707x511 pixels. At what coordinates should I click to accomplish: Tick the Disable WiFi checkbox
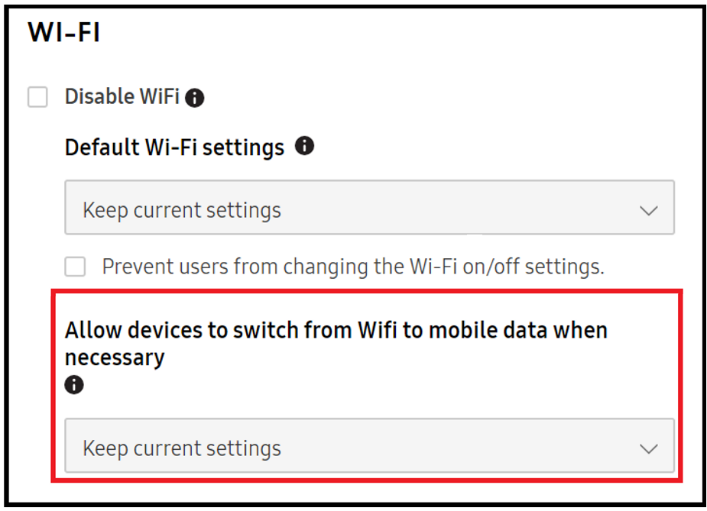click(37, 97)
